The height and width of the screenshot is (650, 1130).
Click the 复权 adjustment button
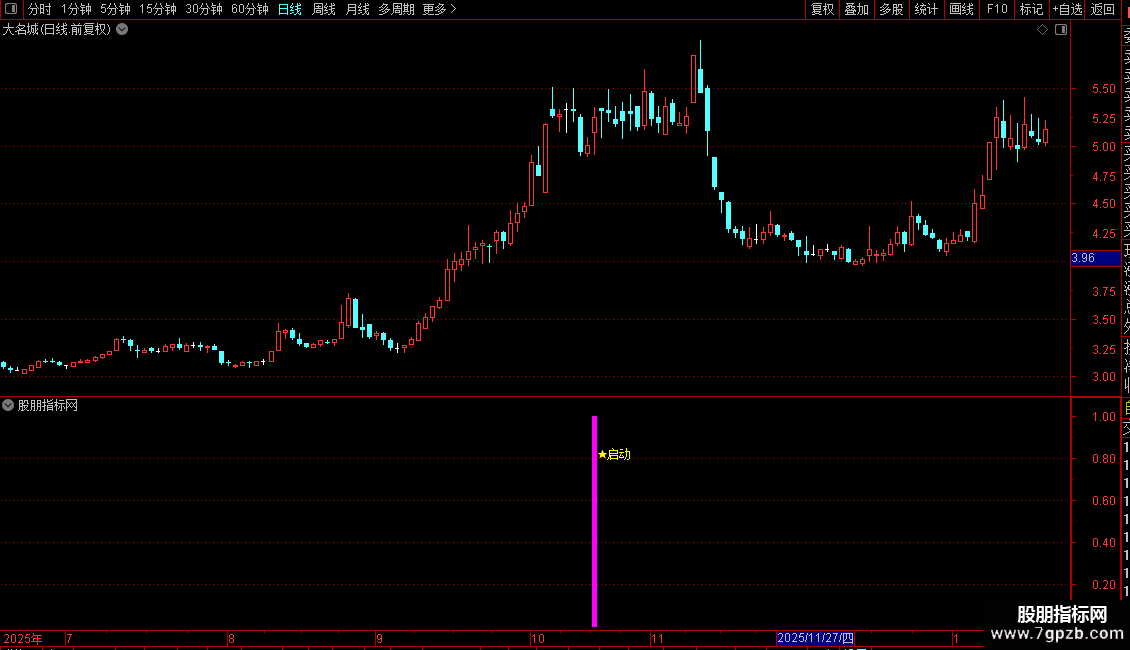[x=822, y=9]
